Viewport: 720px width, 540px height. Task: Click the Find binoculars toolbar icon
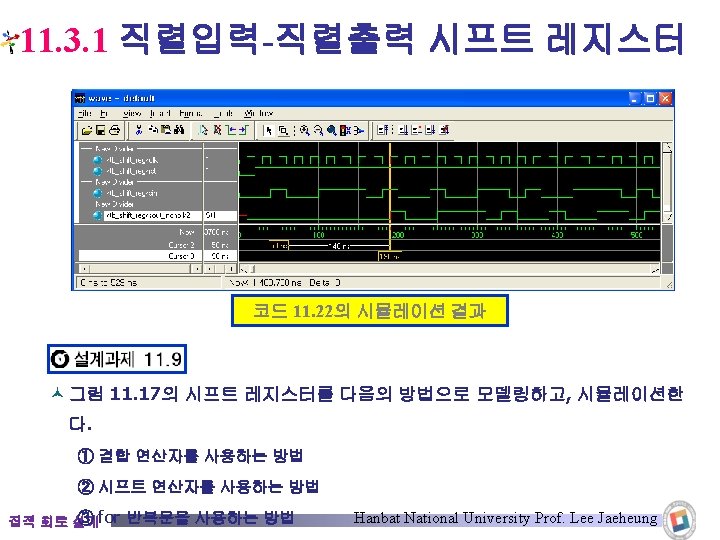click(x=179, y=130)
